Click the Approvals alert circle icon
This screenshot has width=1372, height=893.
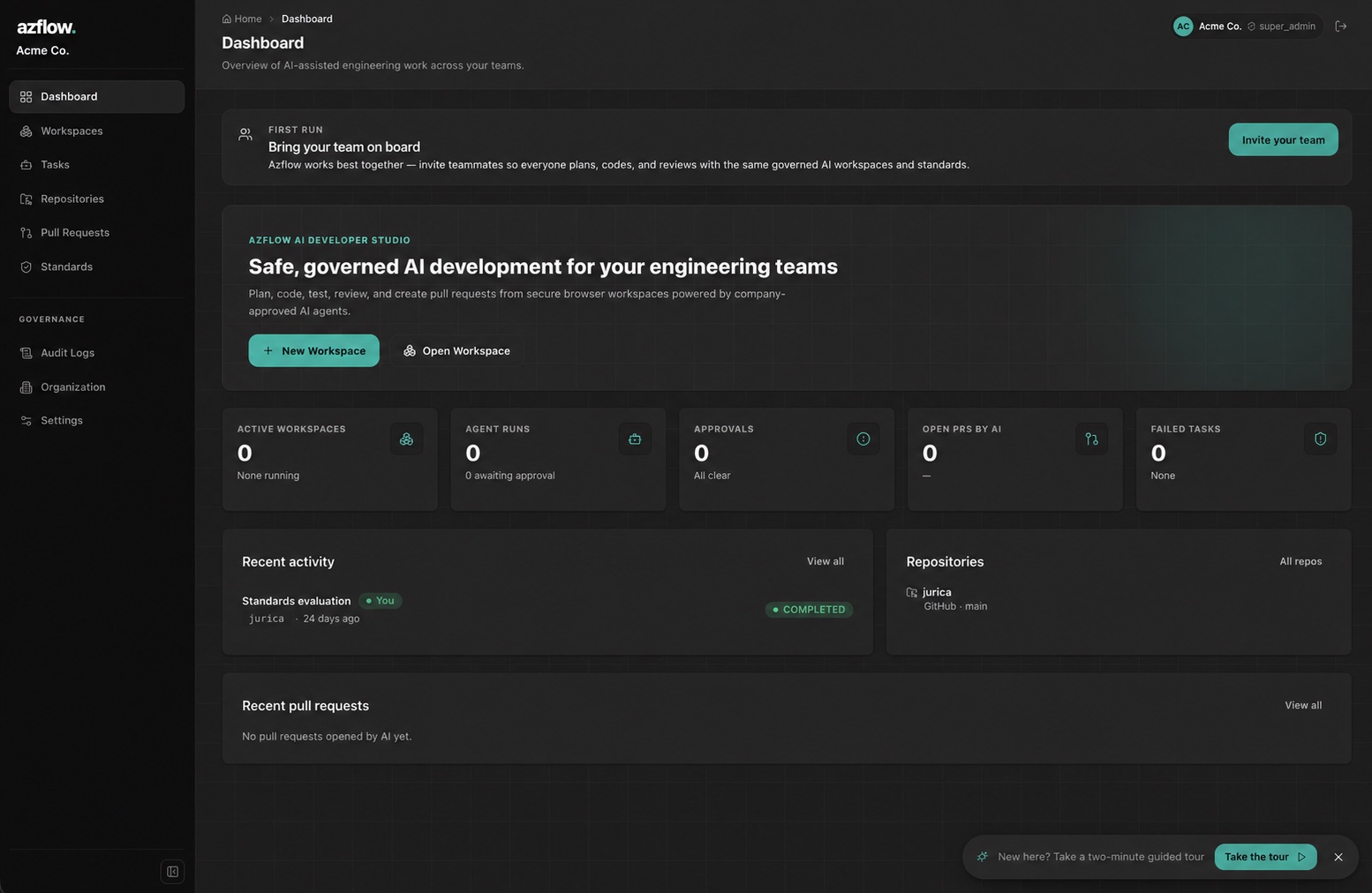pyautogui.click(x=863, y=439)
